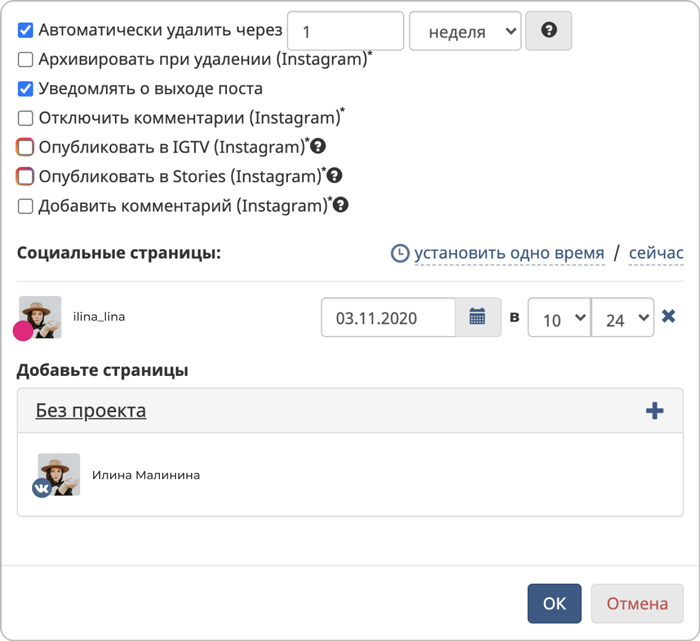Viewport: 700px width, 641px height.
Task: Disable the auto-delete checkbox
Action: (26, 30)
